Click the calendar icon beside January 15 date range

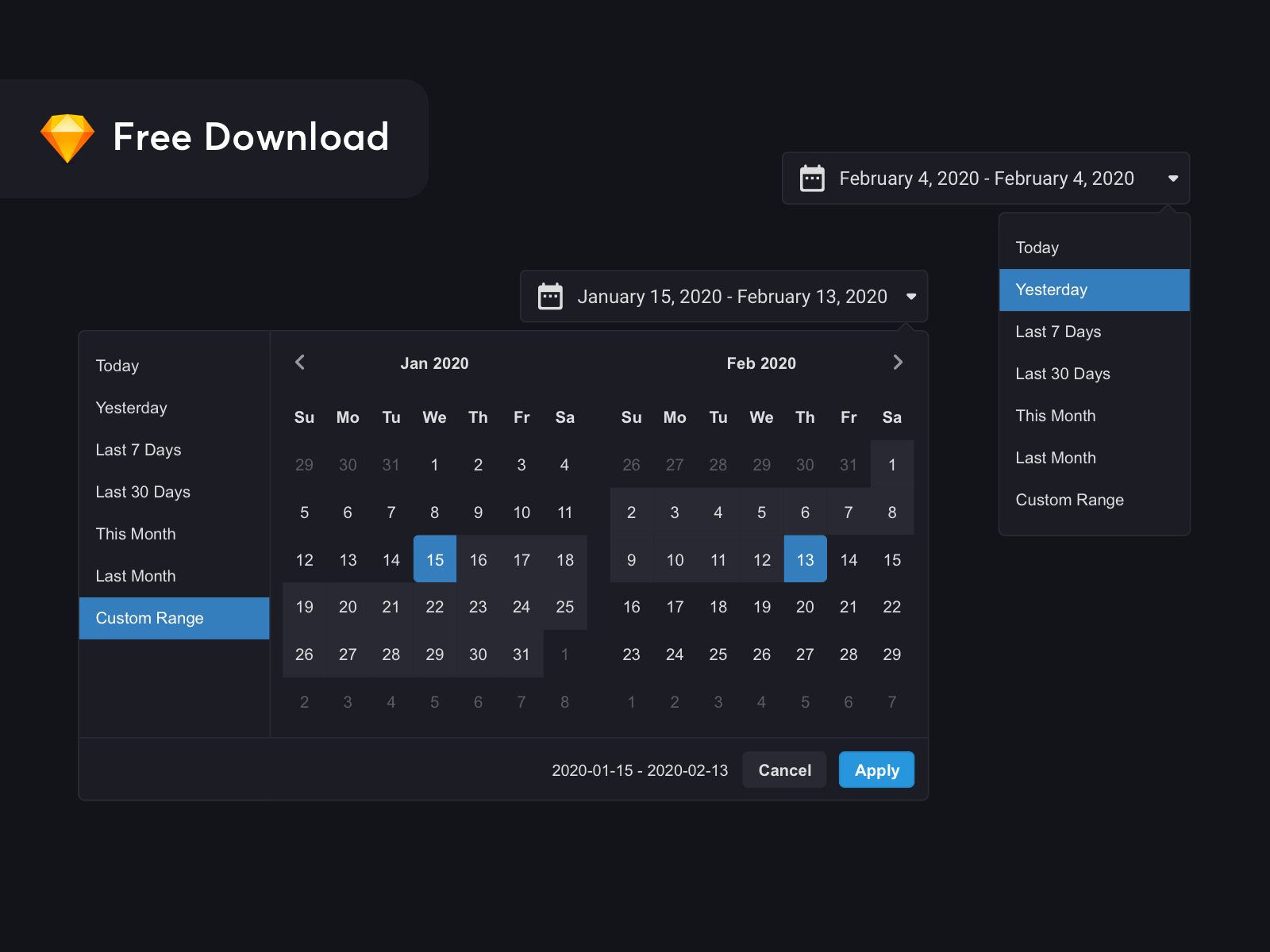click(549, 296)
